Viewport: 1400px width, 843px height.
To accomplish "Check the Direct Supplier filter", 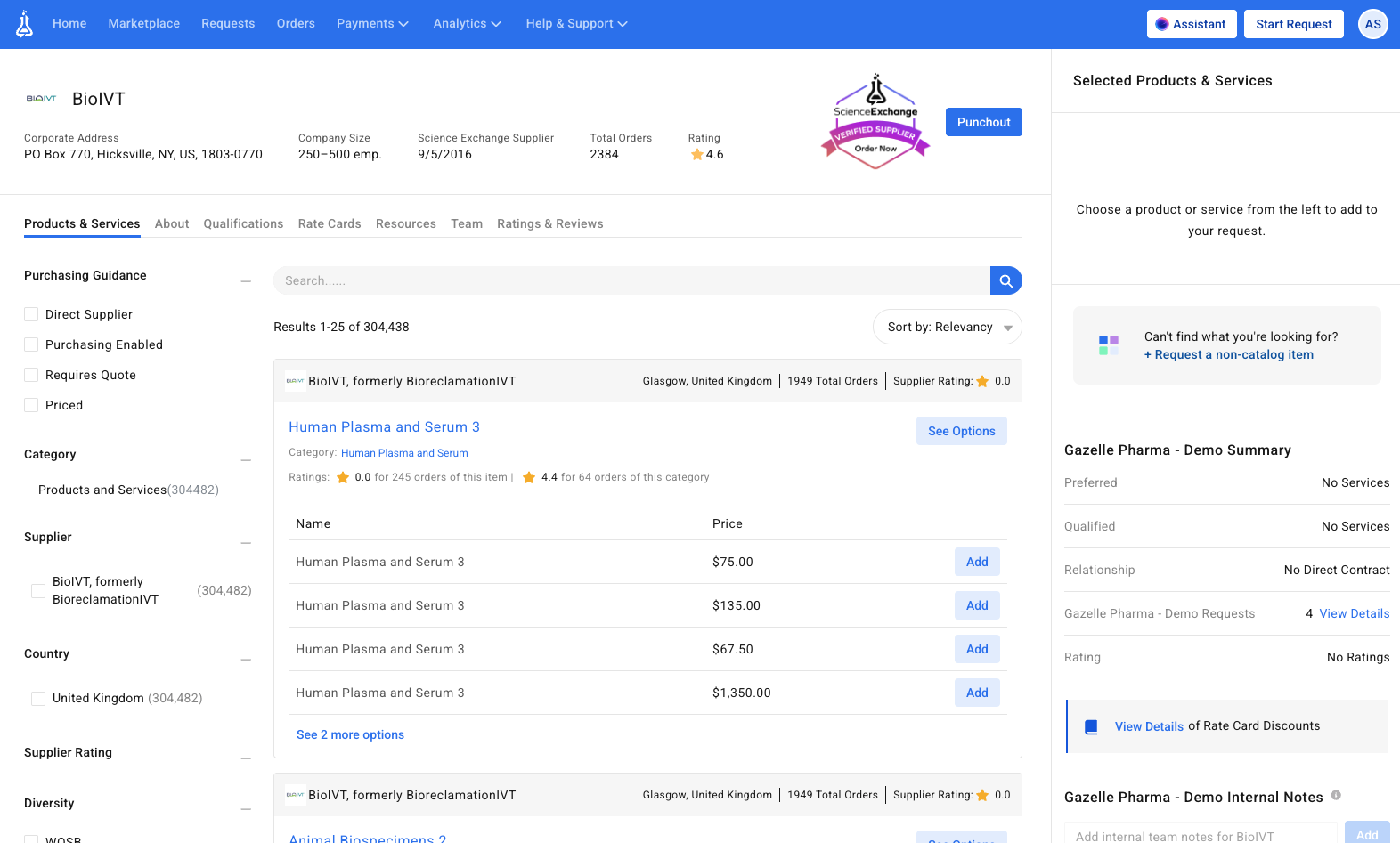I will [31, 314].
